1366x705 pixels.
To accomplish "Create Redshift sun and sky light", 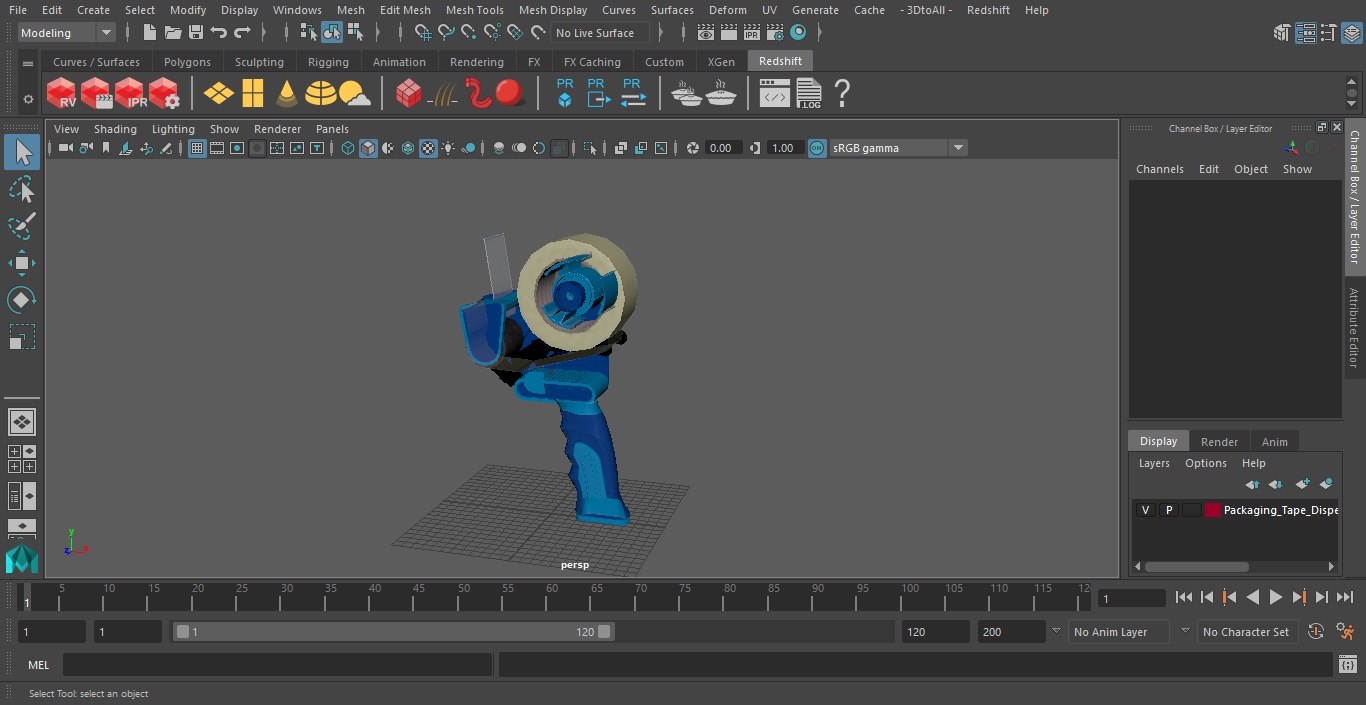I will coord(354,94).
